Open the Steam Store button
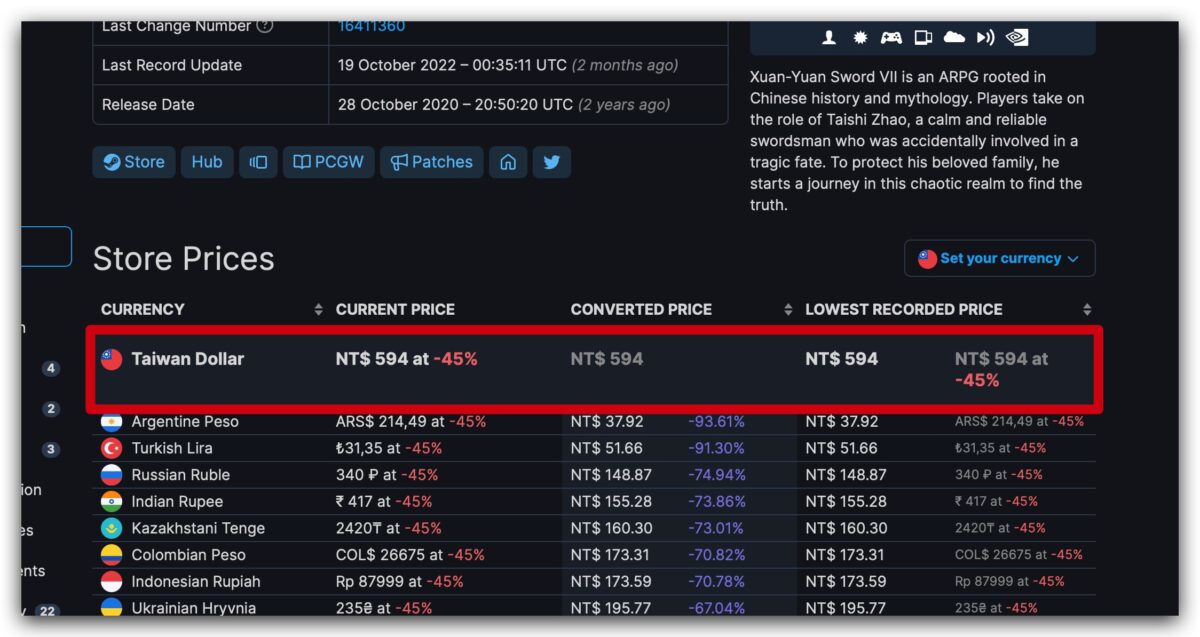The height and width of the screenshot is (637, 1200). click(134, 162)
